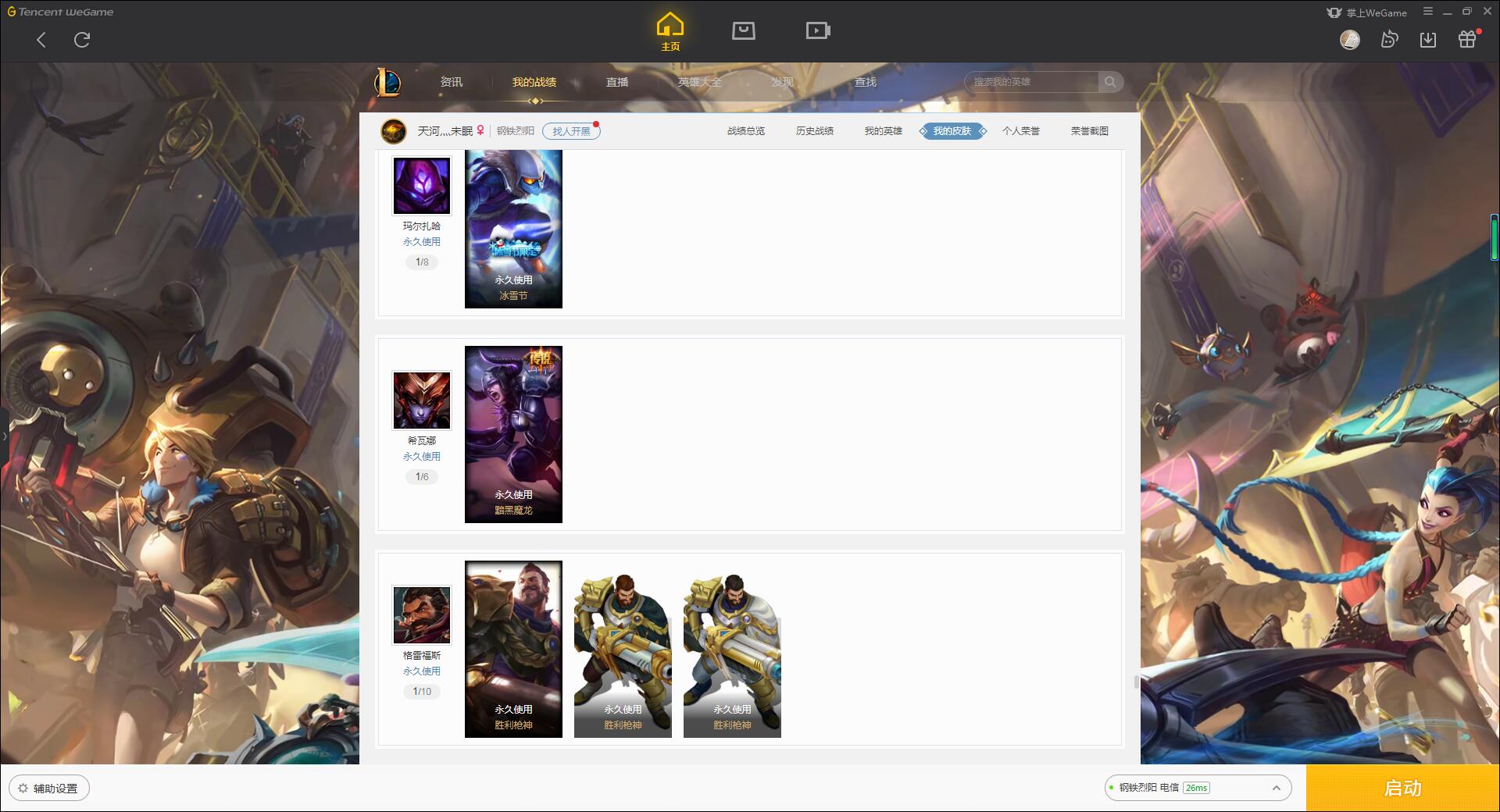Open the 资讯 tab

pyautogui.click(x=452, y=82)
